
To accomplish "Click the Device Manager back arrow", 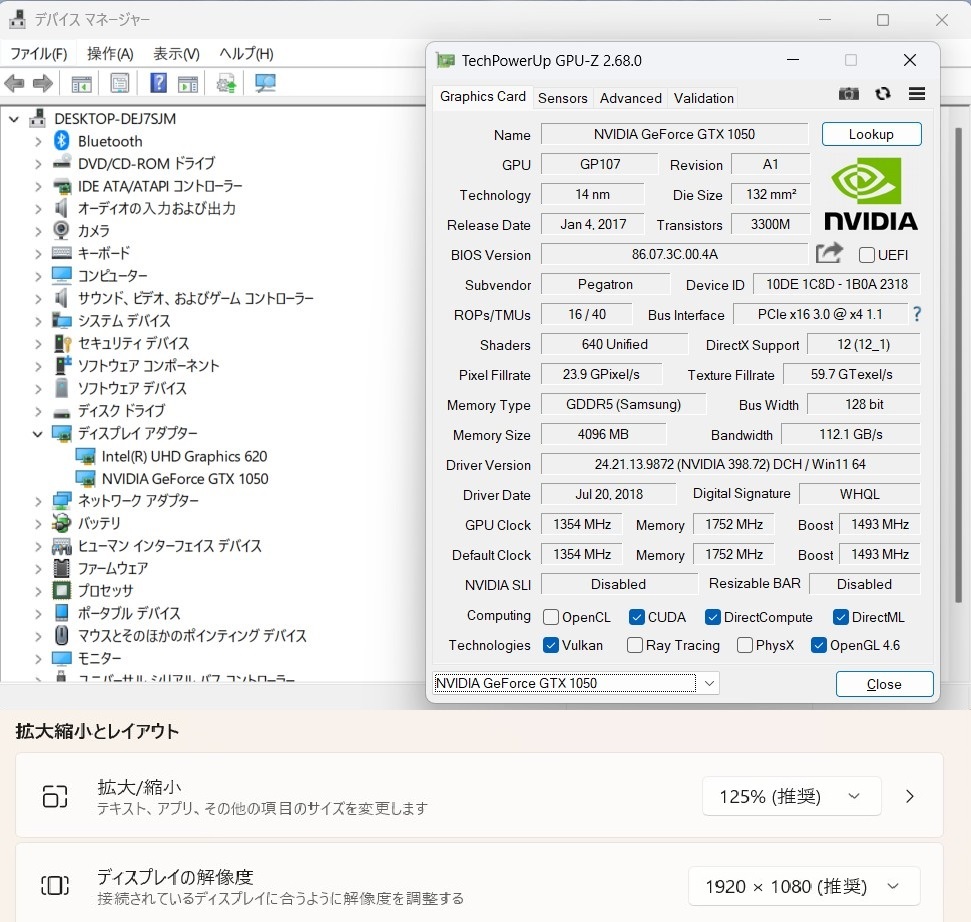I will [x=15, y=84].
